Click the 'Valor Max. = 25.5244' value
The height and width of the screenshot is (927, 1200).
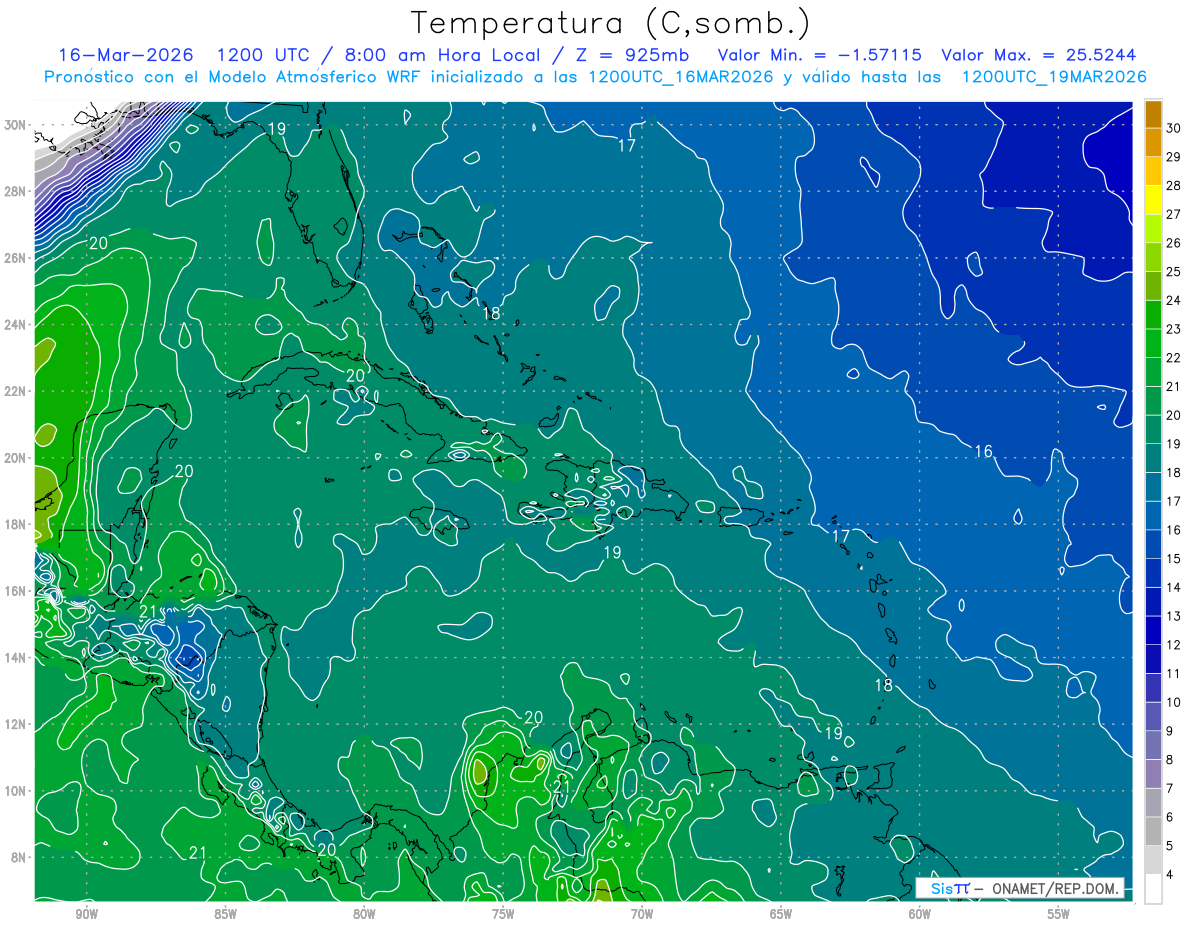1039,55
